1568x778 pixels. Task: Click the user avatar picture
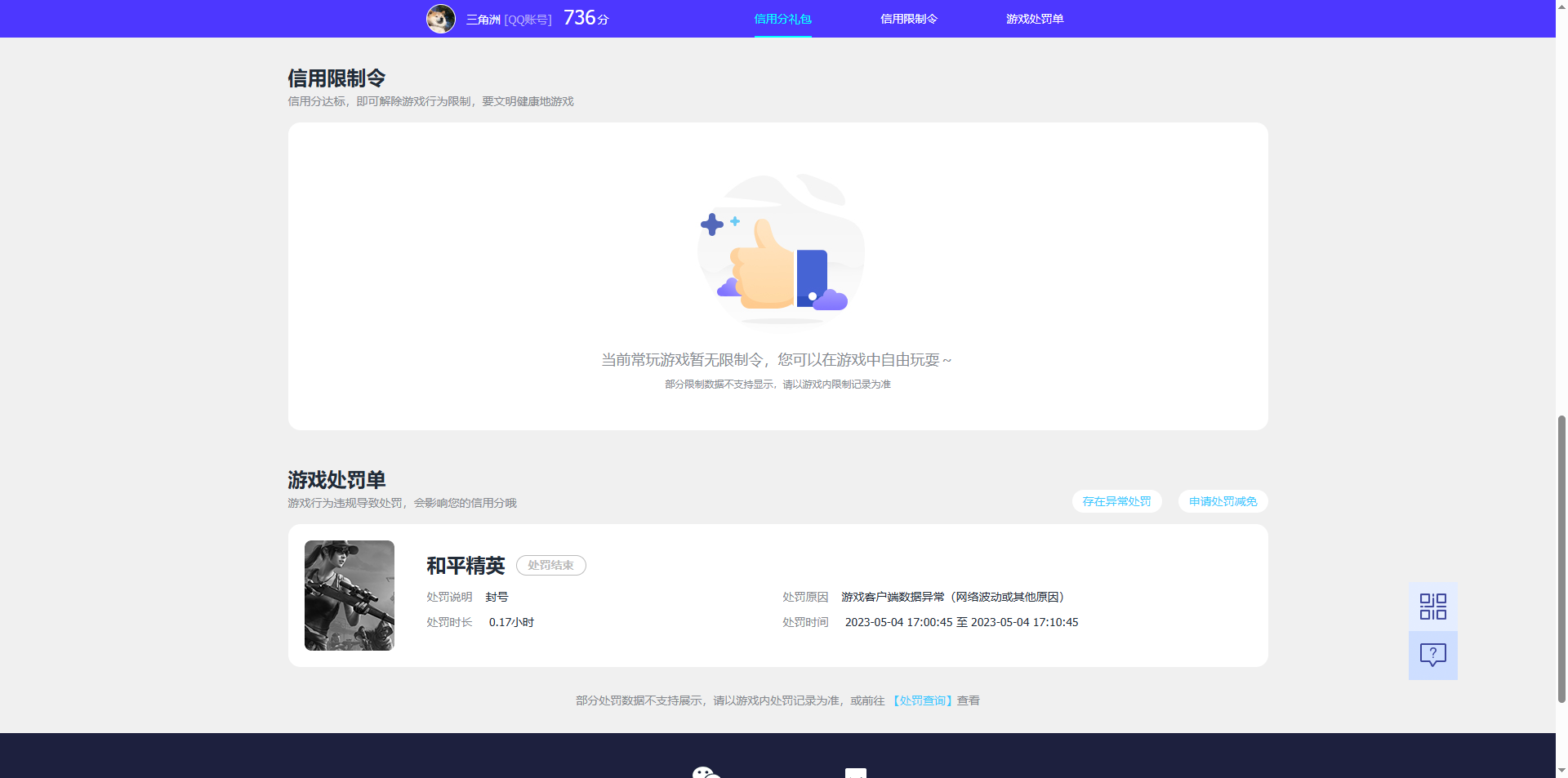pyautogui.click(x=441, y=19)
